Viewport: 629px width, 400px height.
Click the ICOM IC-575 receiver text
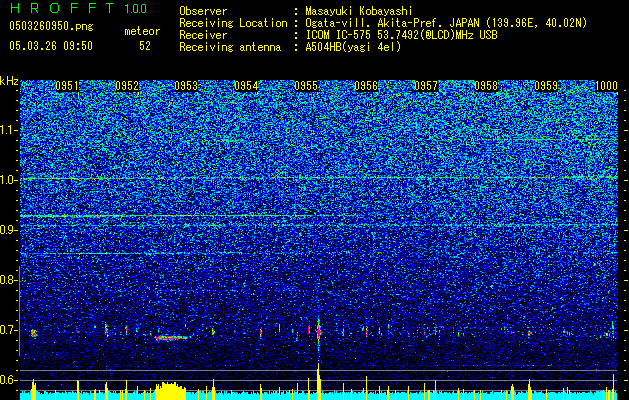tap(401, 35)
